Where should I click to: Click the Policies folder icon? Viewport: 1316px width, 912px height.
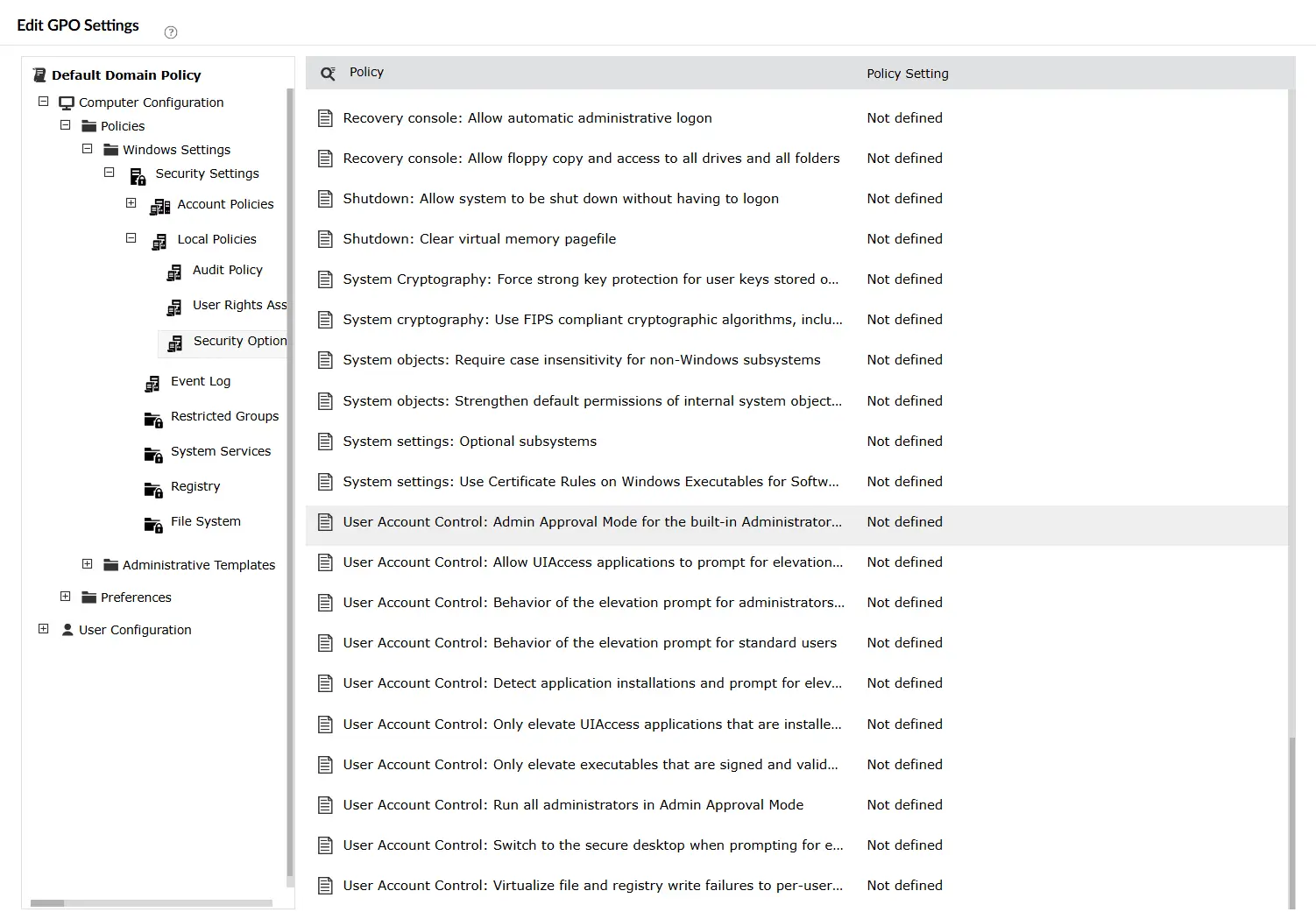click(x=88, y=126)
